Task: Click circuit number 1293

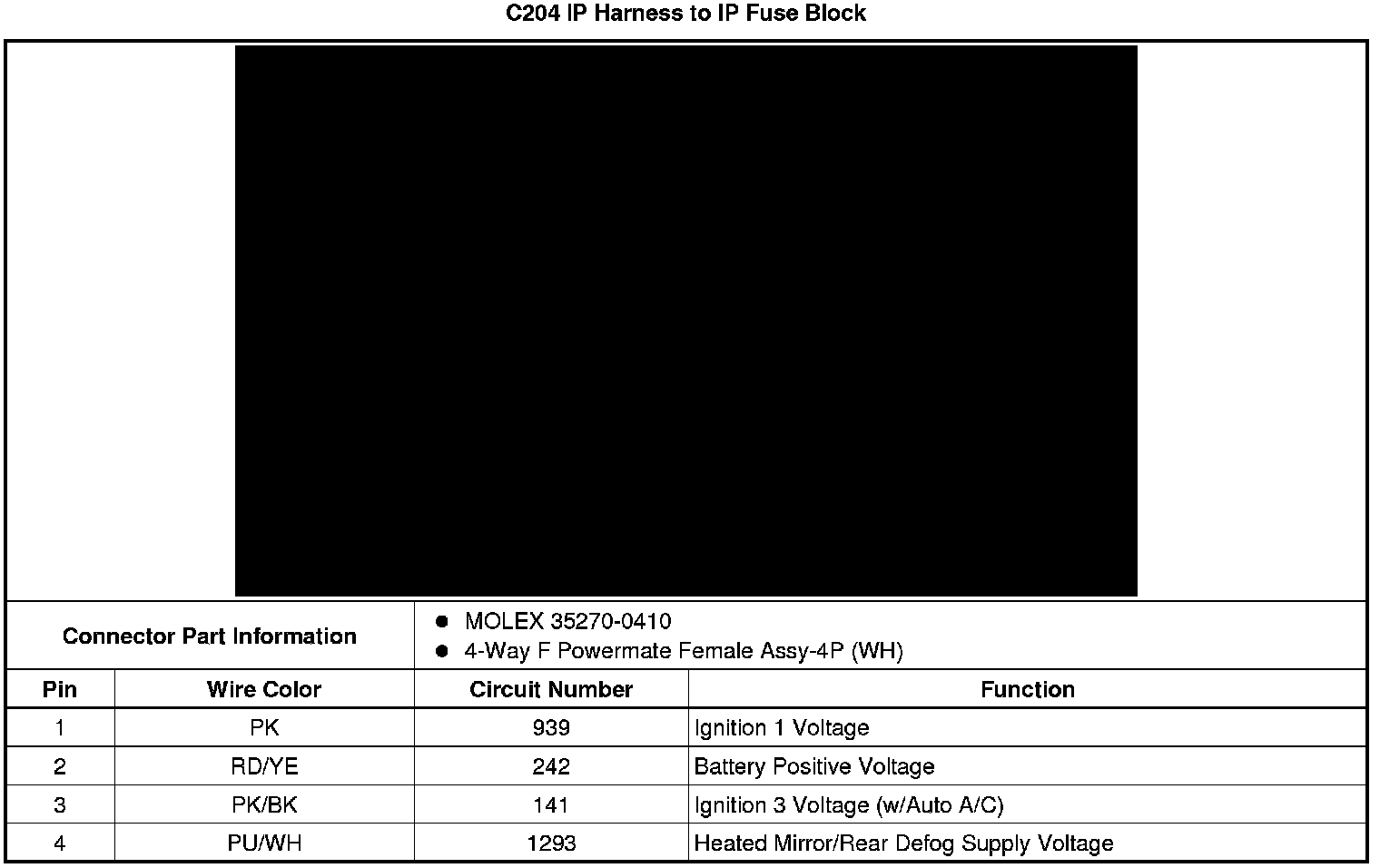Action: tap(551, 843)
